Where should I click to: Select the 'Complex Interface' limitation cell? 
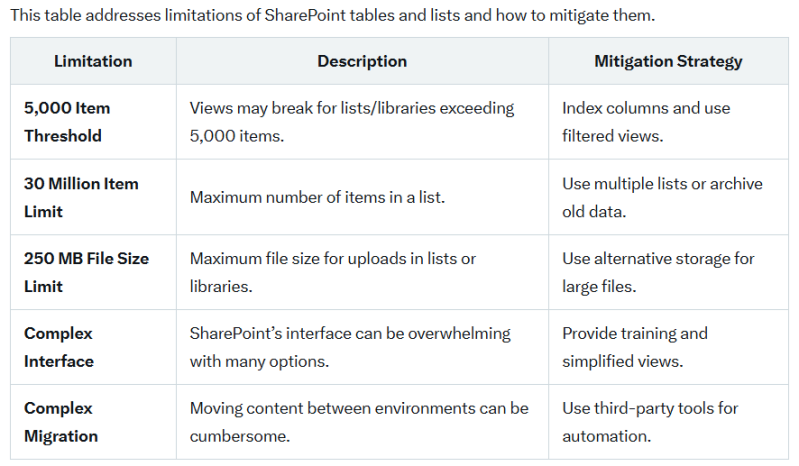[x=59, y=347]
